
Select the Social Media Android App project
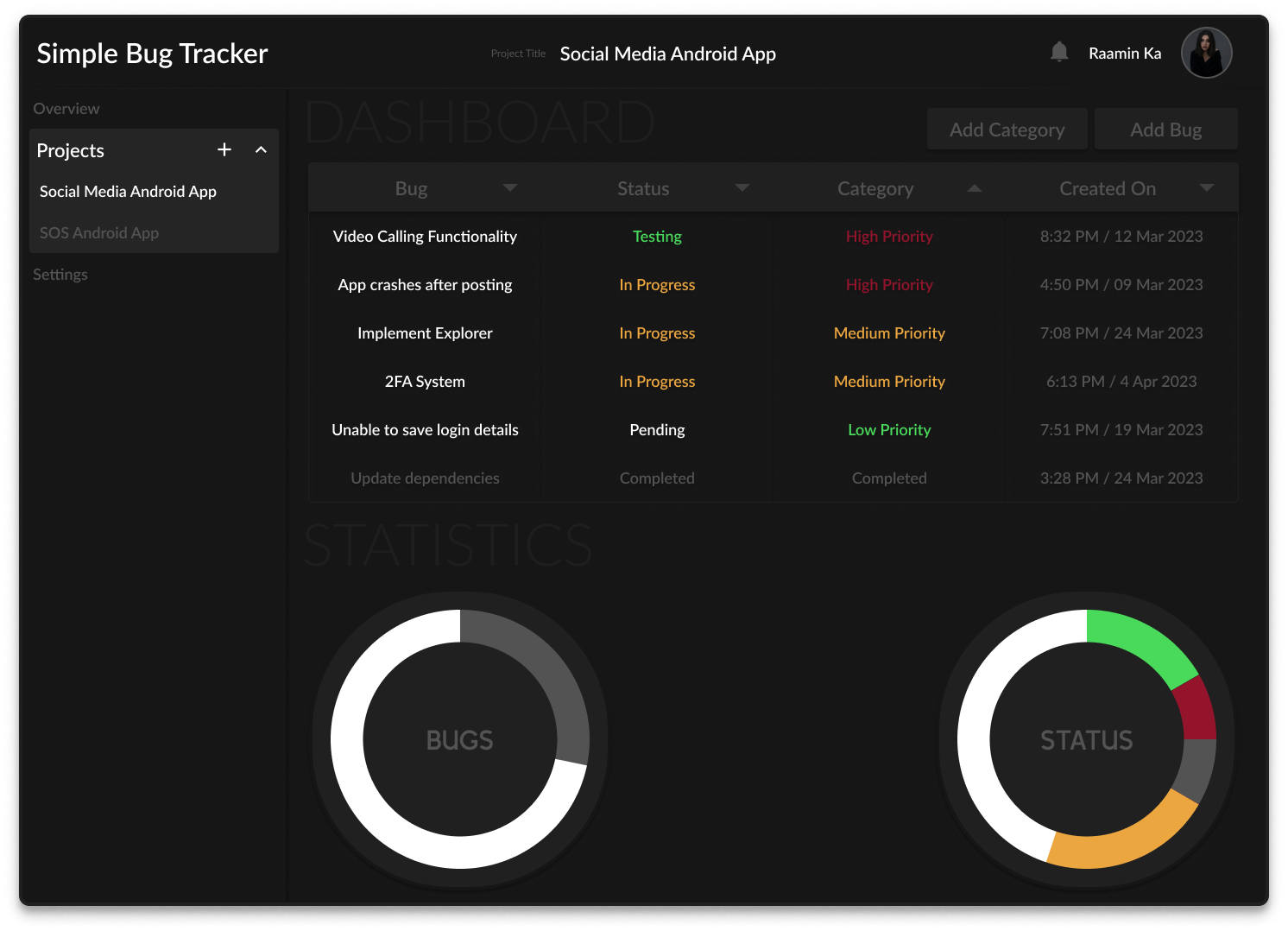(128, 191)
